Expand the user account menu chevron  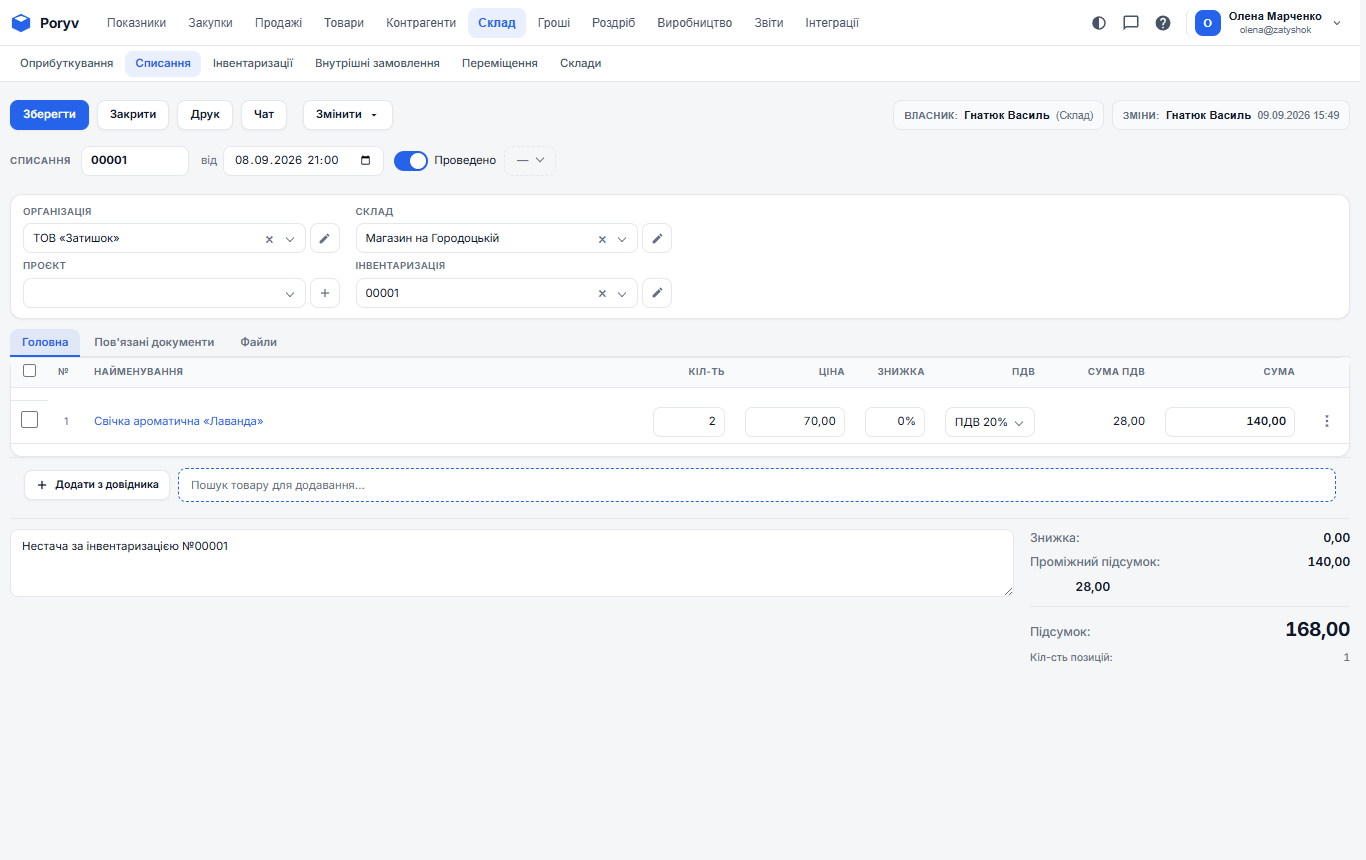pos(1337,23)
